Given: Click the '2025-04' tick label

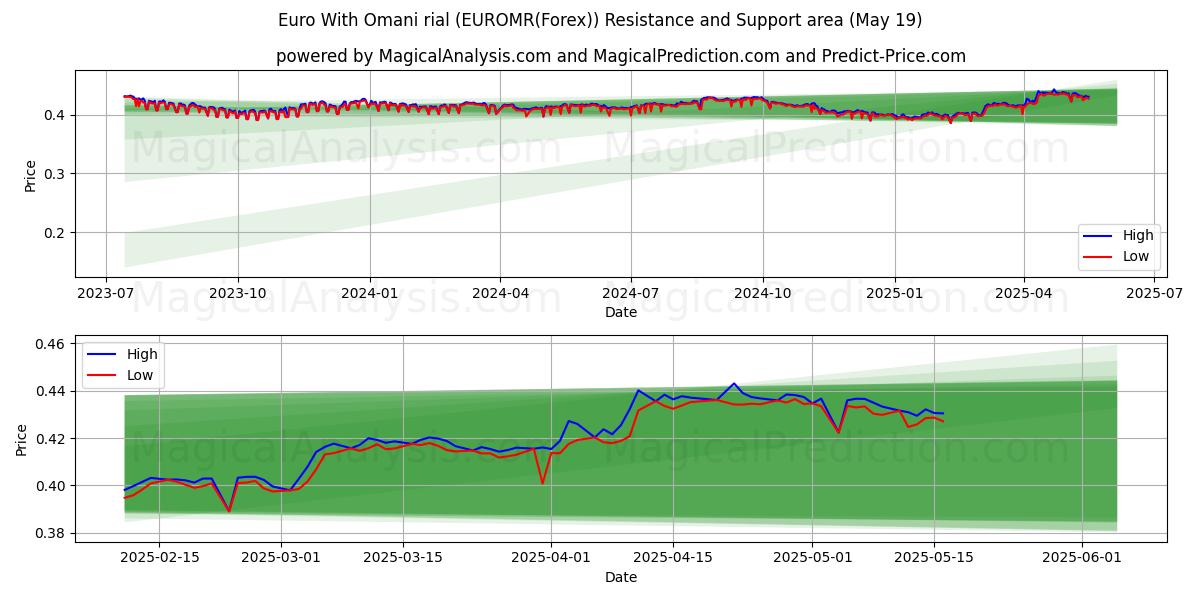Looking at the screenshot, I should tap(1024, 294).
